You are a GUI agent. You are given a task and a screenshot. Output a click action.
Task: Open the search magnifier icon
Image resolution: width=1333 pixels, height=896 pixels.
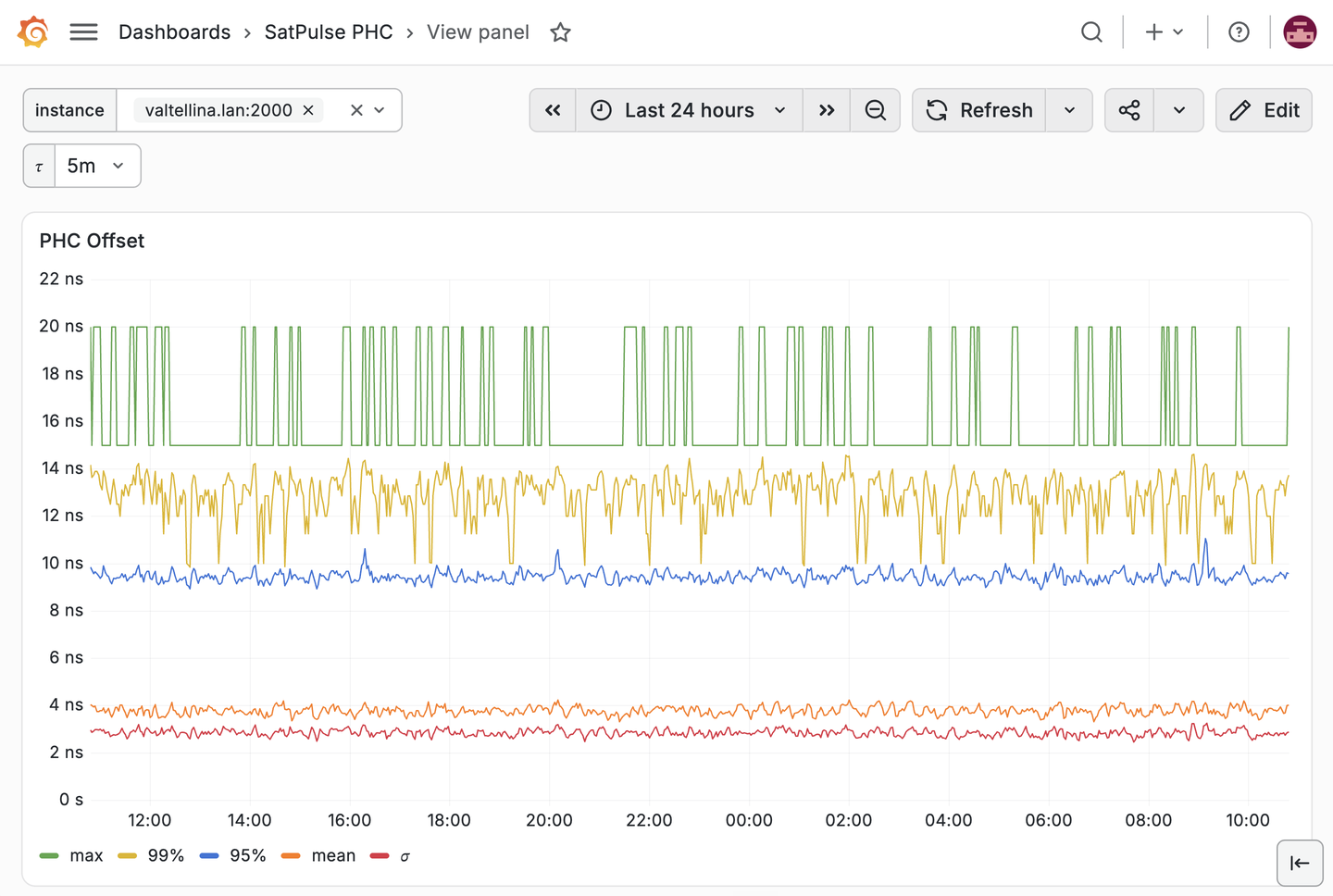tap(1092, 32)
